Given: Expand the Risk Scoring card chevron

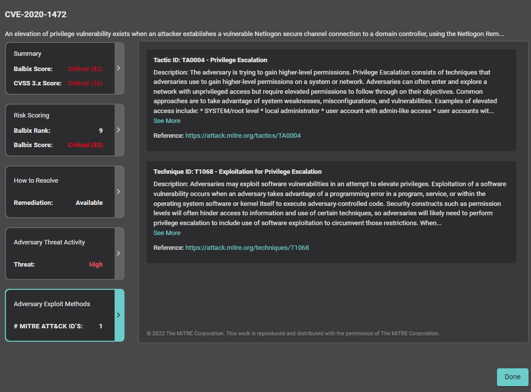Looking at the screenshot, I should pos(119,130).
